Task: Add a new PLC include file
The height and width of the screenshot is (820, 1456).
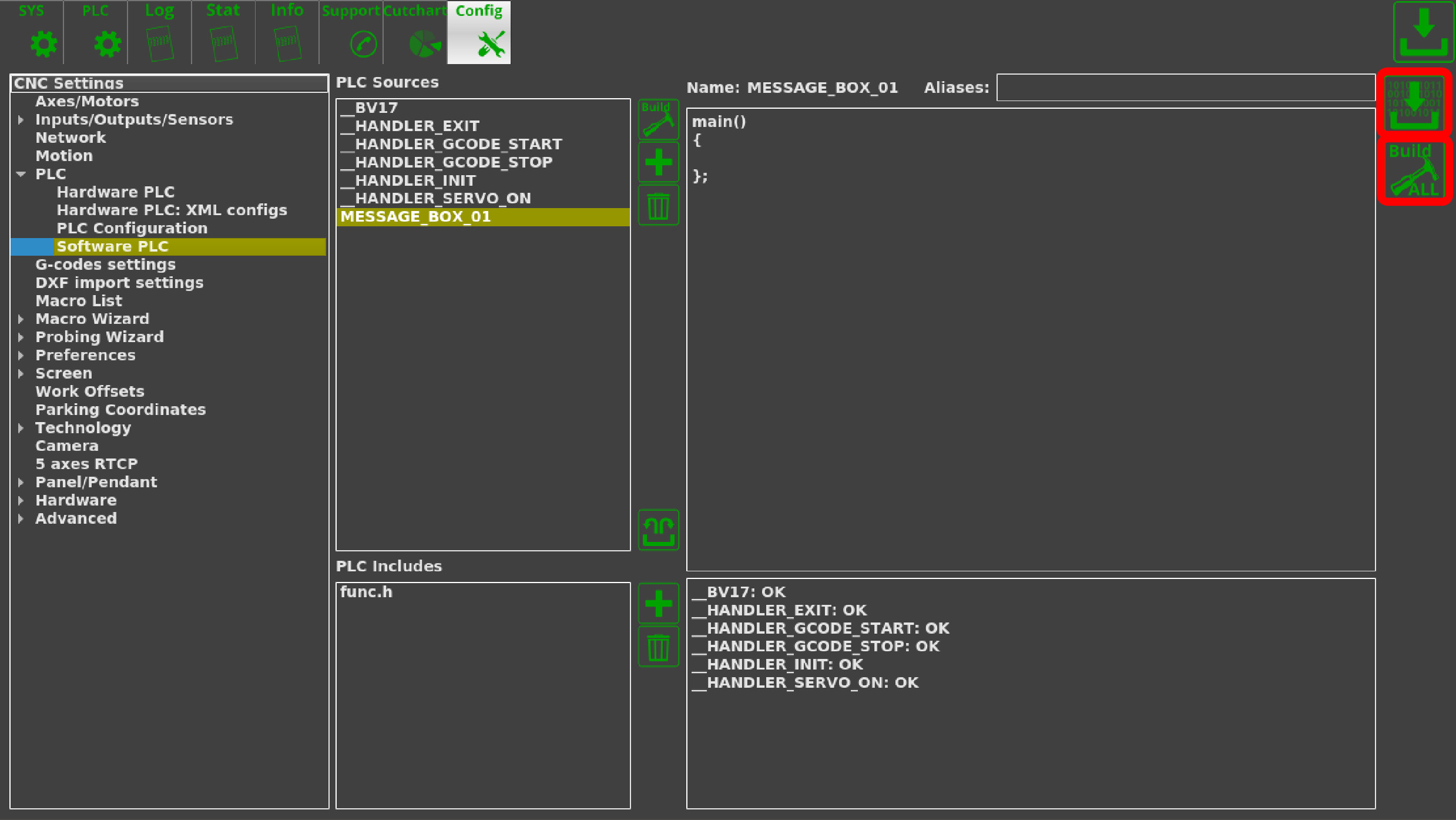Action: [x=657, y=603]
